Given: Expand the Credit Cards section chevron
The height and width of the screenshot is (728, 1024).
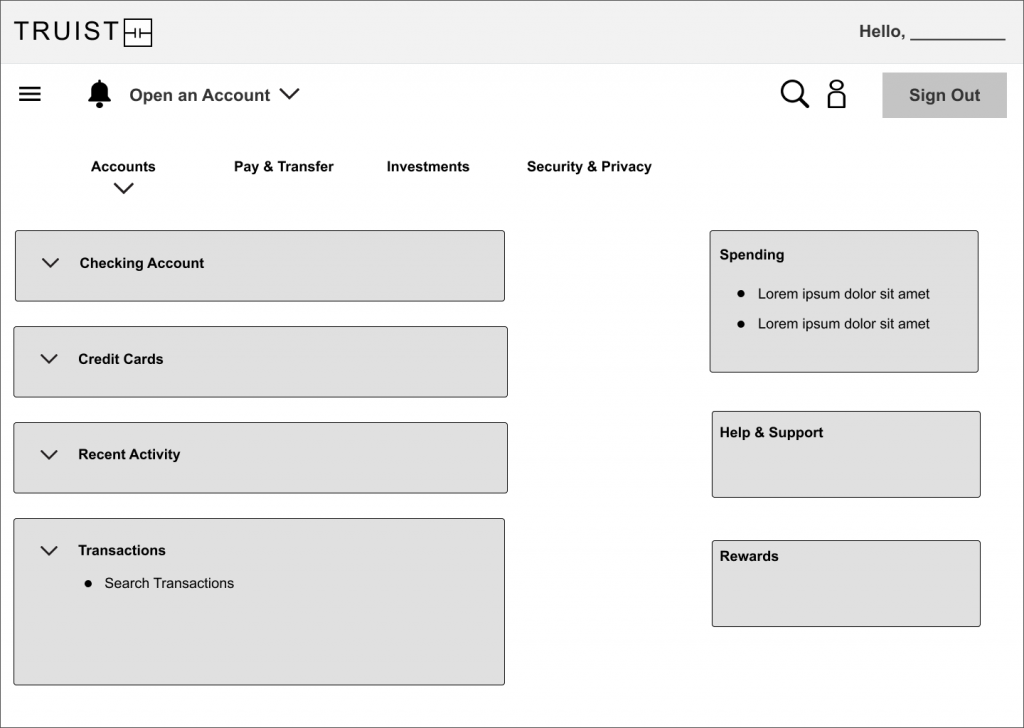Looking at the screenshot, I should click(x=49, y=359).
